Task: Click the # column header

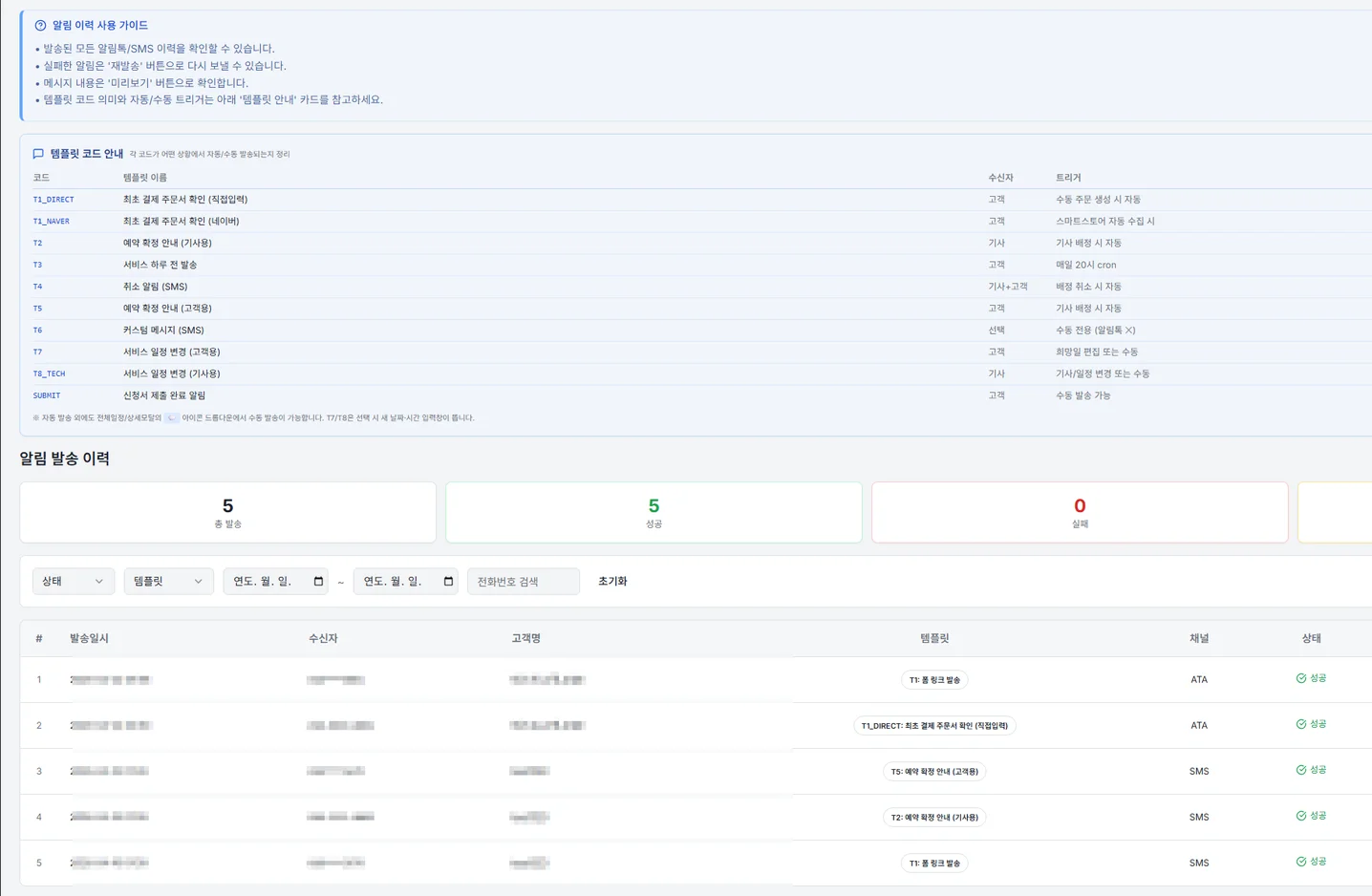Action: click(39, 638)
